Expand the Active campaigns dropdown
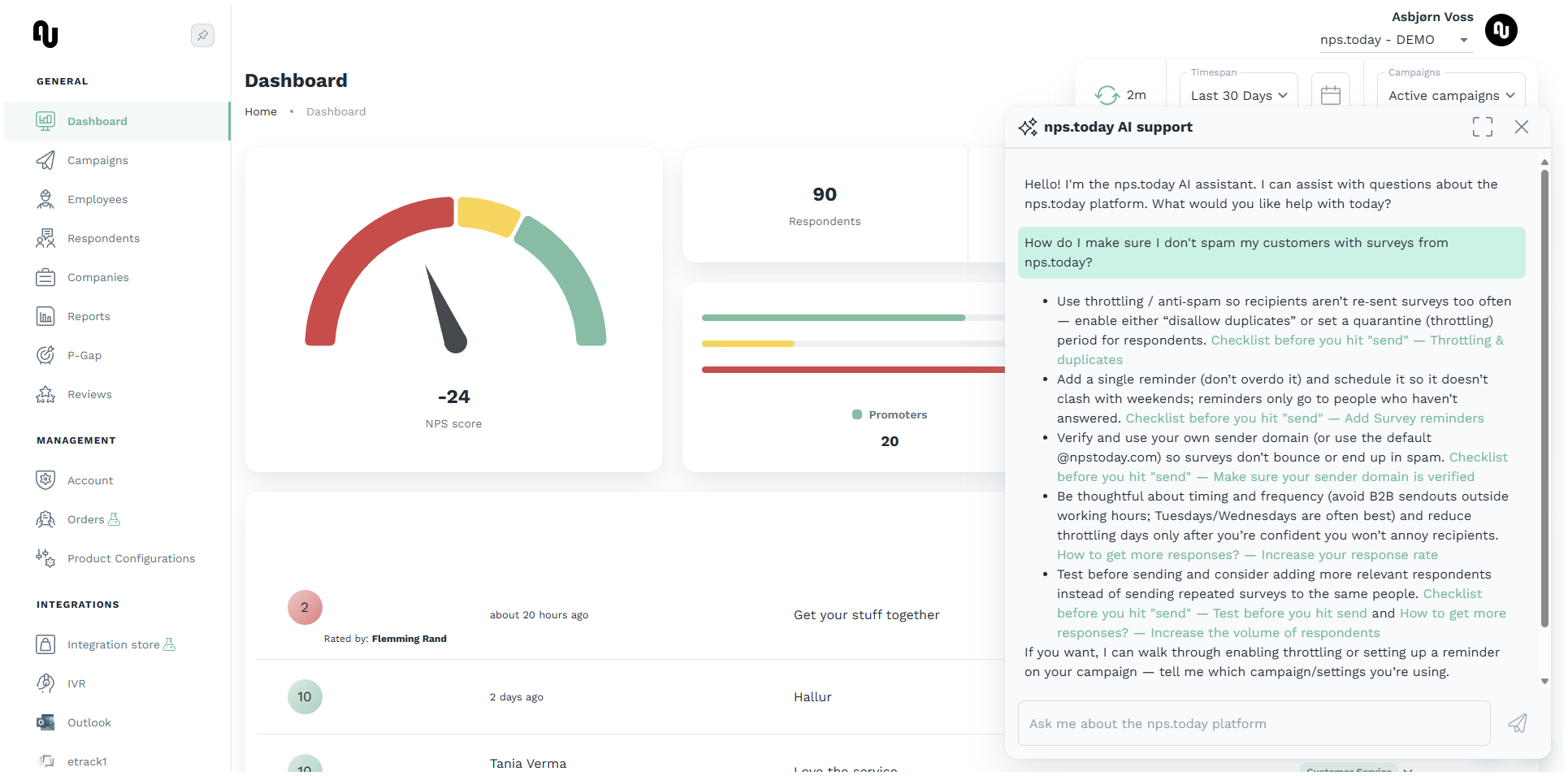This screenshot has height=776, width=1568. [x=1451, y=95]
